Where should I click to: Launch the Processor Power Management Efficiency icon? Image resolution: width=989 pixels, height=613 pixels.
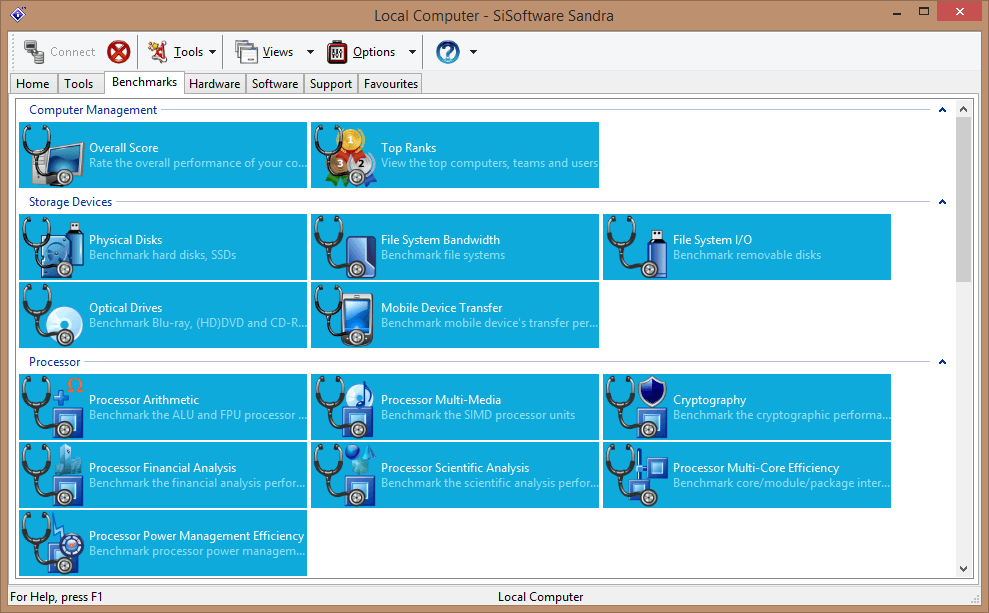[x=53, y=544]
